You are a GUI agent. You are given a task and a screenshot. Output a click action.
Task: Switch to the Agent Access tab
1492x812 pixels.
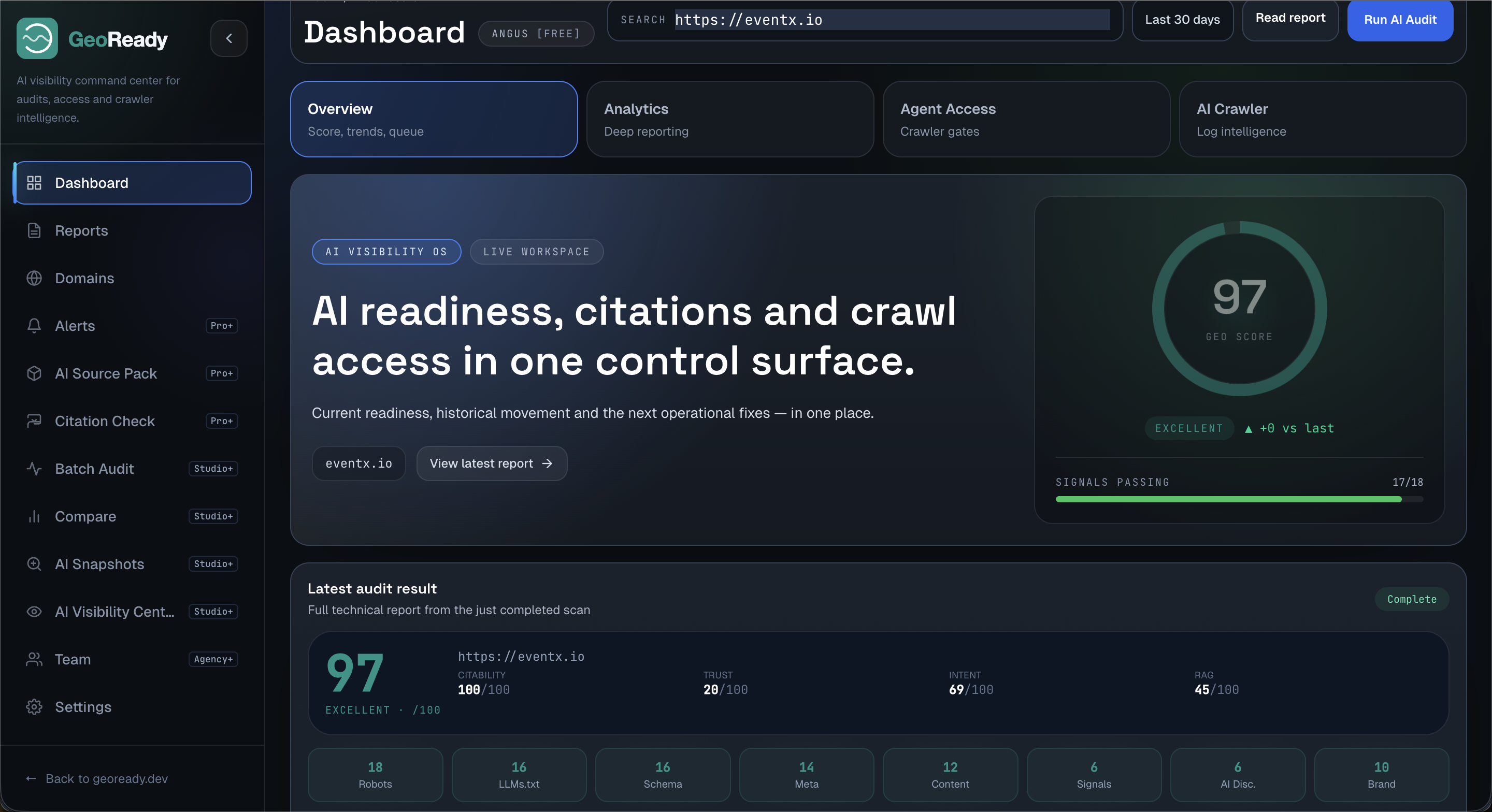(1026, 119)
